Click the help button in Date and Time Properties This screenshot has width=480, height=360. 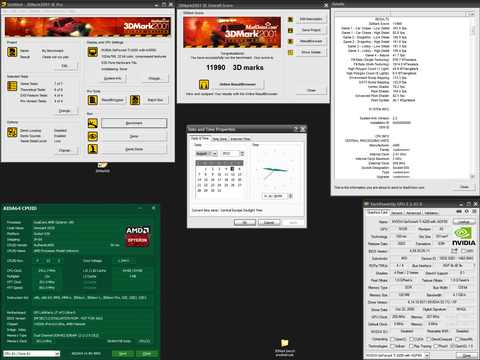pyautogui.click(x=296, y=129)
